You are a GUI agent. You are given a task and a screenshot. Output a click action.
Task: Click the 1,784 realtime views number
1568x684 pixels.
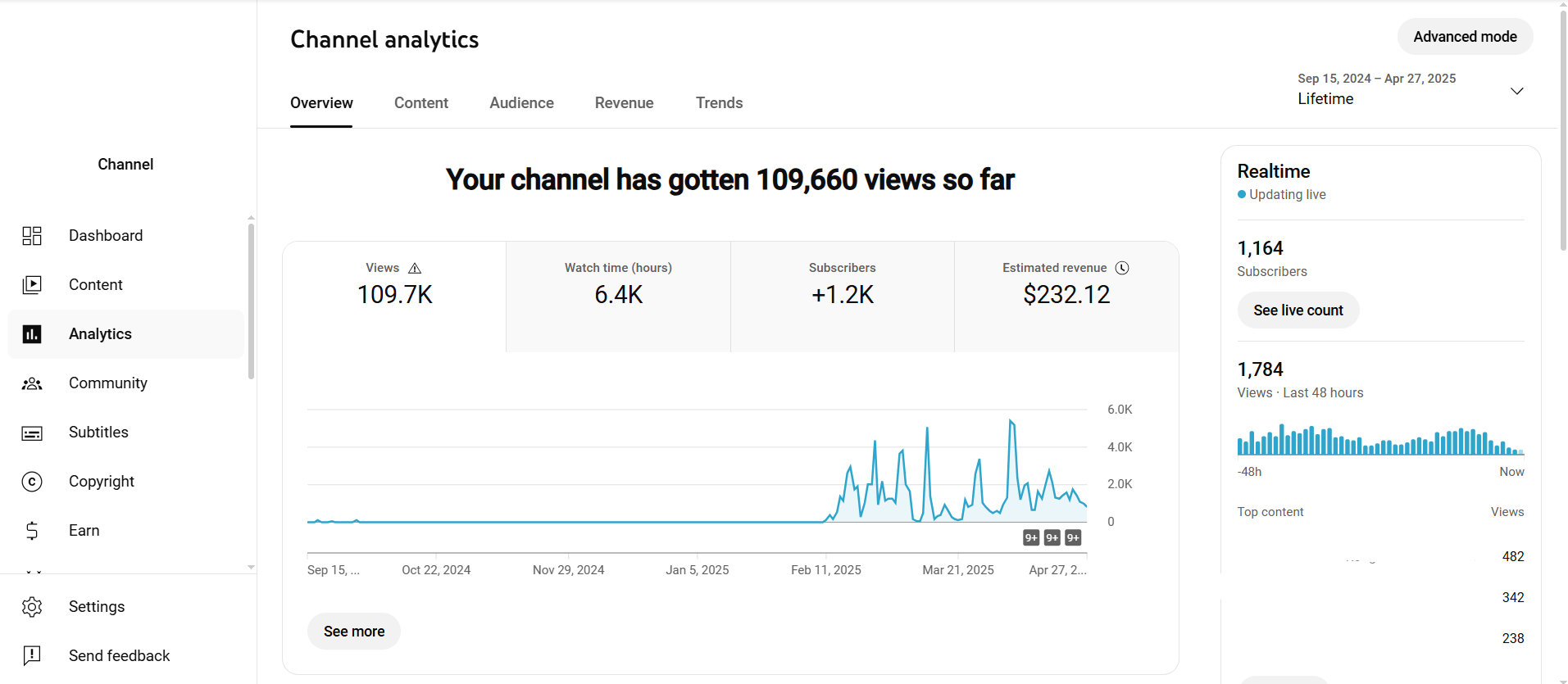tap(1260, 369)
